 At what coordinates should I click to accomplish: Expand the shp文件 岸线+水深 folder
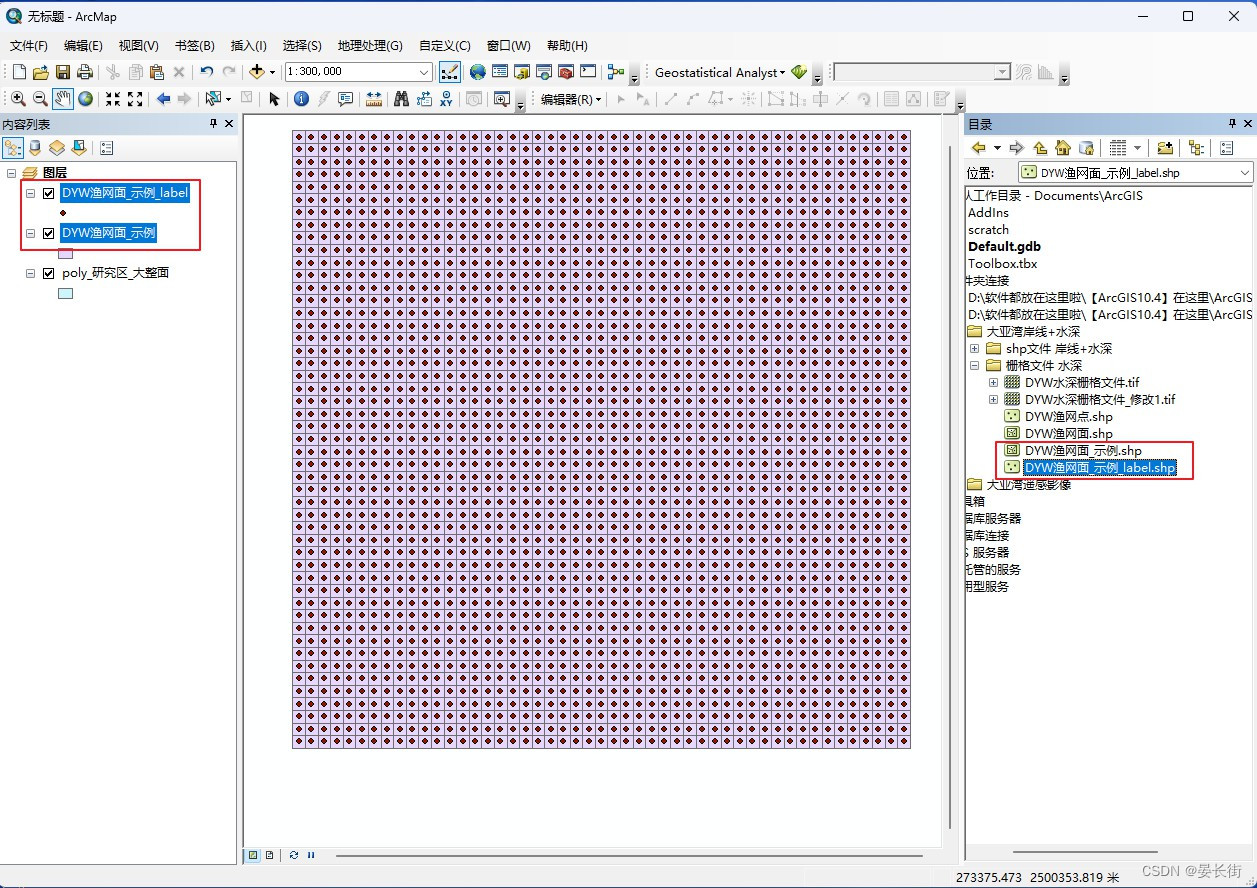974,349
